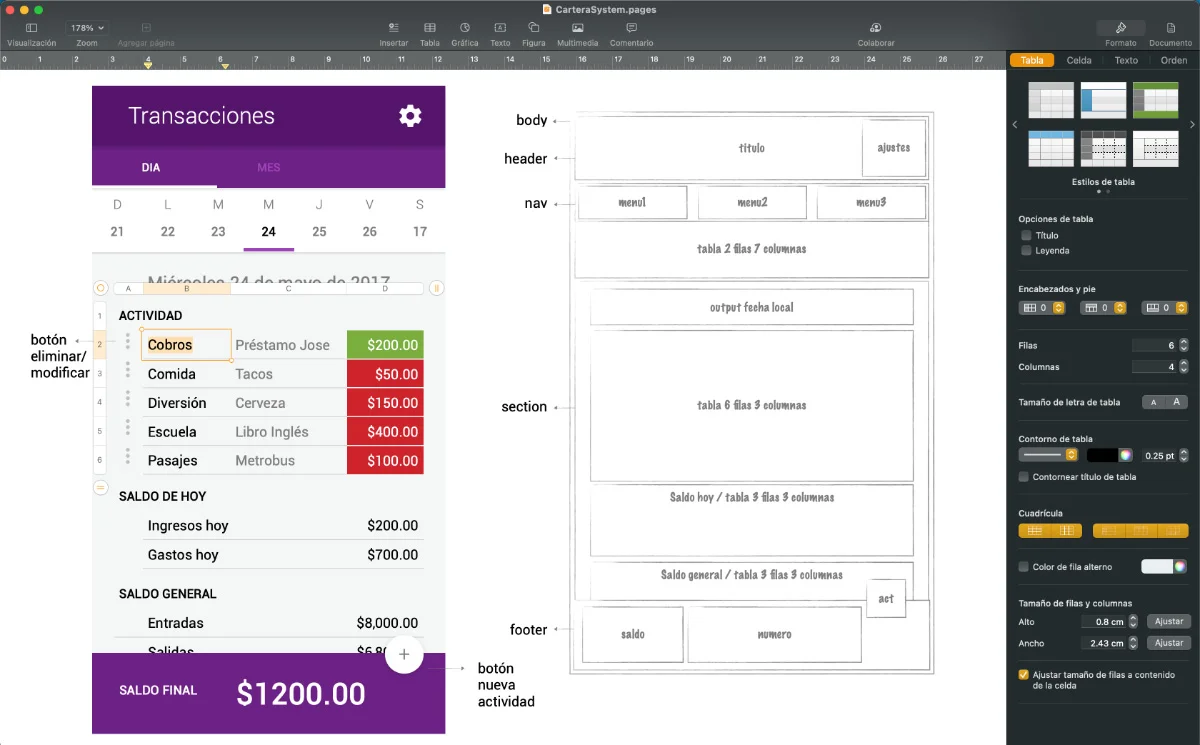
Task: Add a note with Comentario icon
Action: 631,28
